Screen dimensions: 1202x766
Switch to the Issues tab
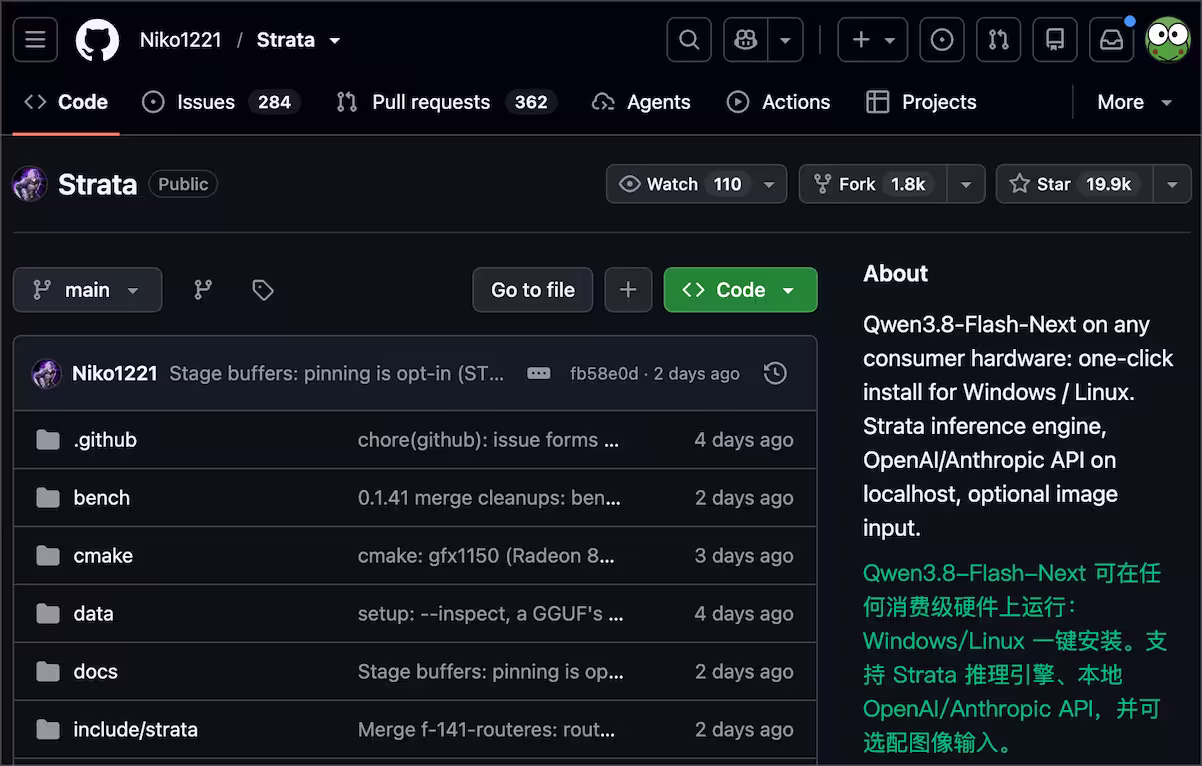(221, 102)
